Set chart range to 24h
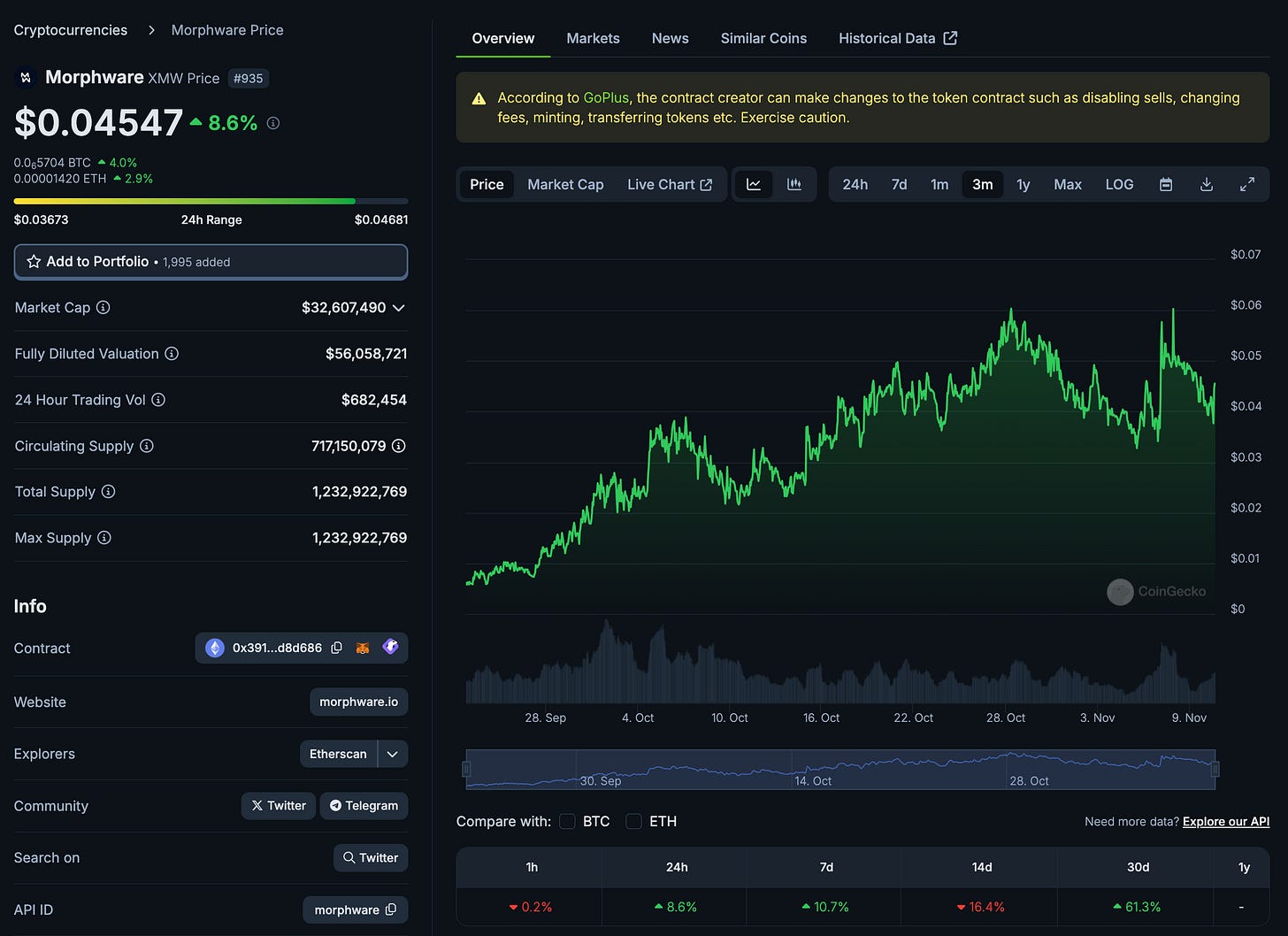1288x936 pixels. tap(855, 184)
